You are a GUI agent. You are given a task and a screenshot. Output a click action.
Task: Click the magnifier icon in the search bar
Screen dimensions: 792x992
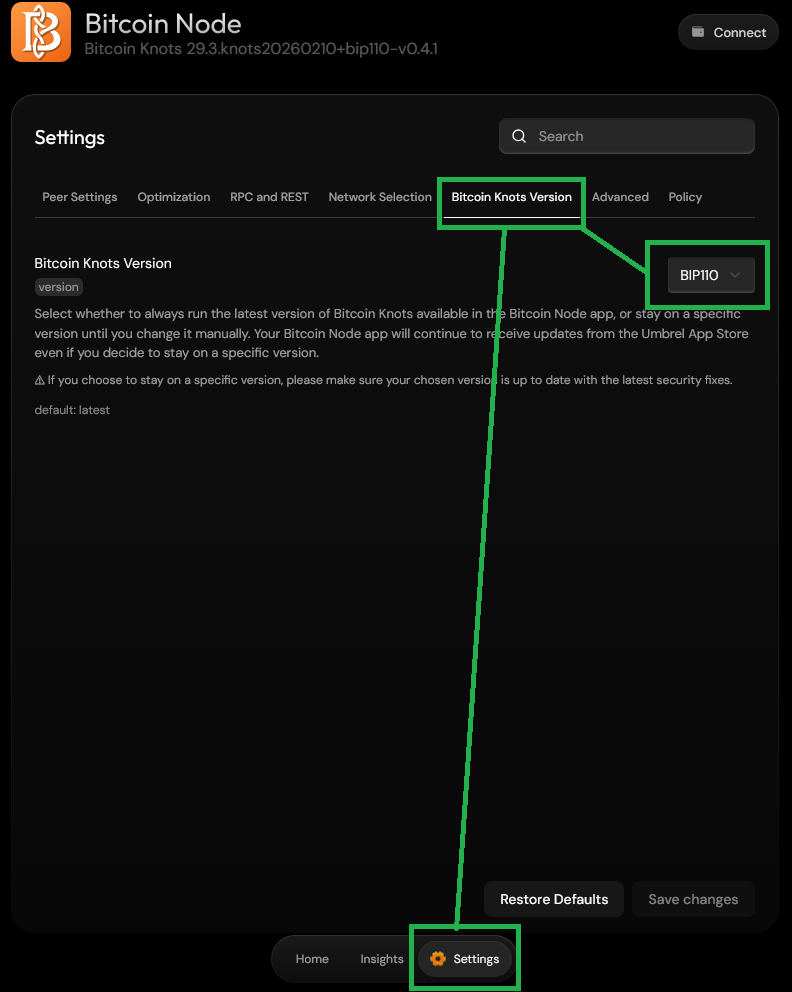[x=519, y=135]
